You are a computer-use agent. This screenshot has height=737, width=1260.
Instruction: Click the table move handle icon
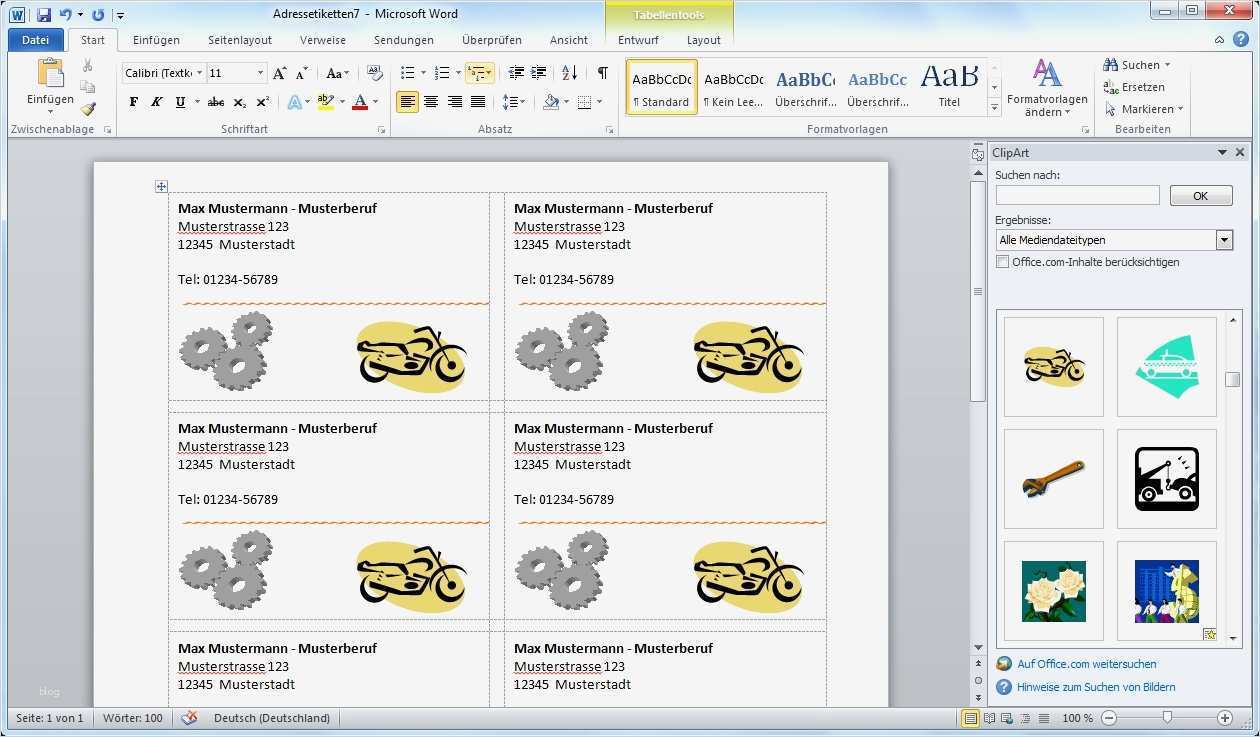161,186
